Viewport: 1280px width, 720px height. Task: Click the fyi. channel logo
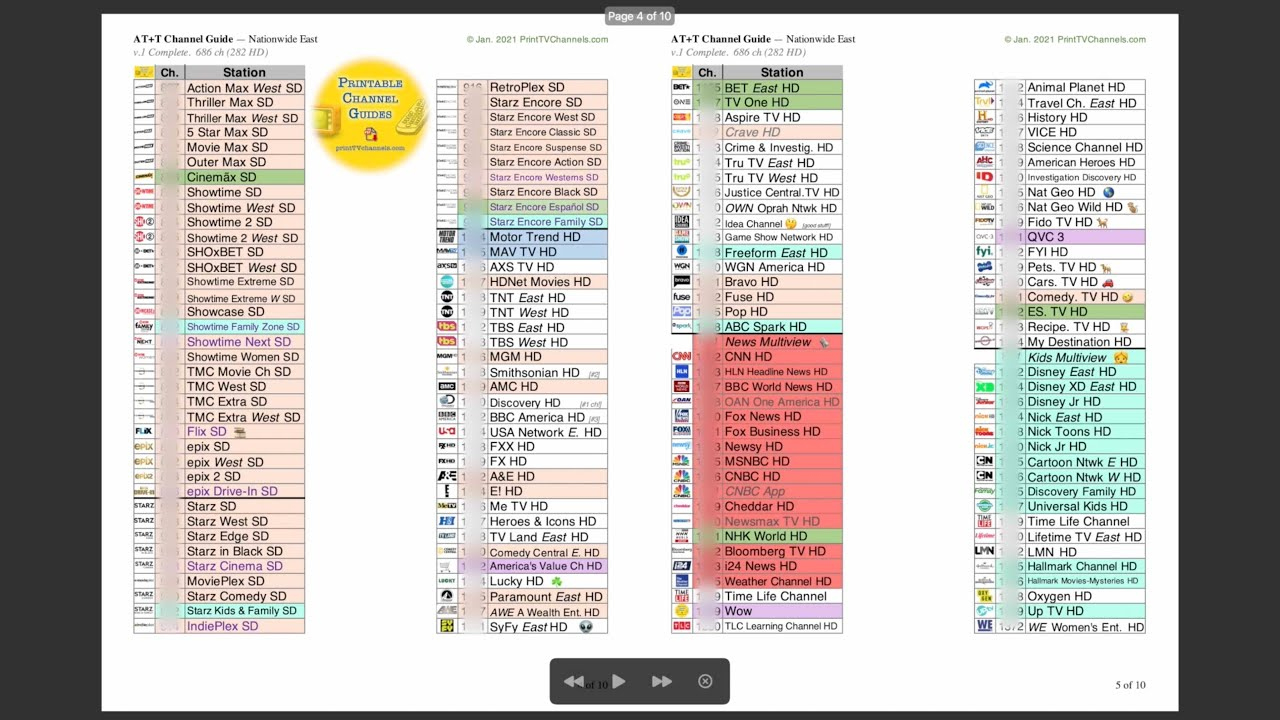(984, 252)
